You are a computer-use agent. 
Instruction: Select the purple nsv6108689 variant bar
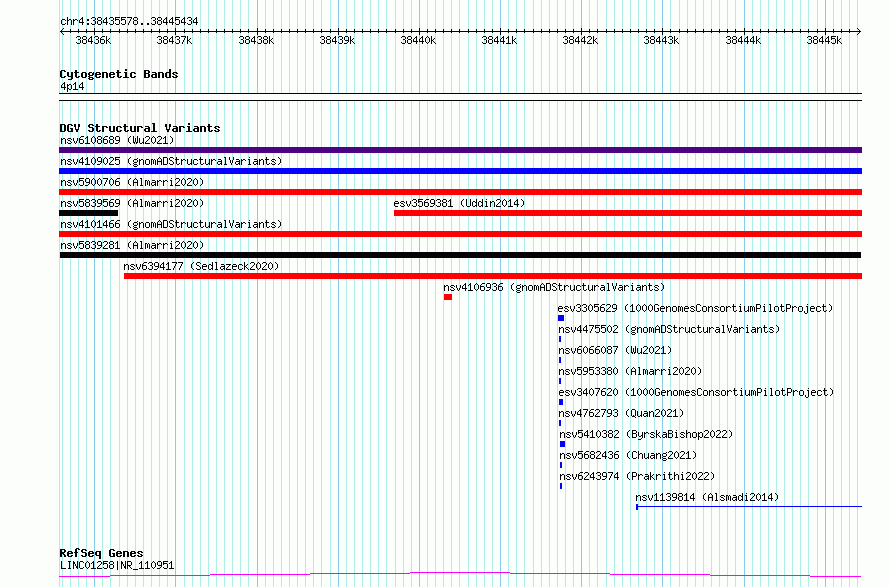460,150
